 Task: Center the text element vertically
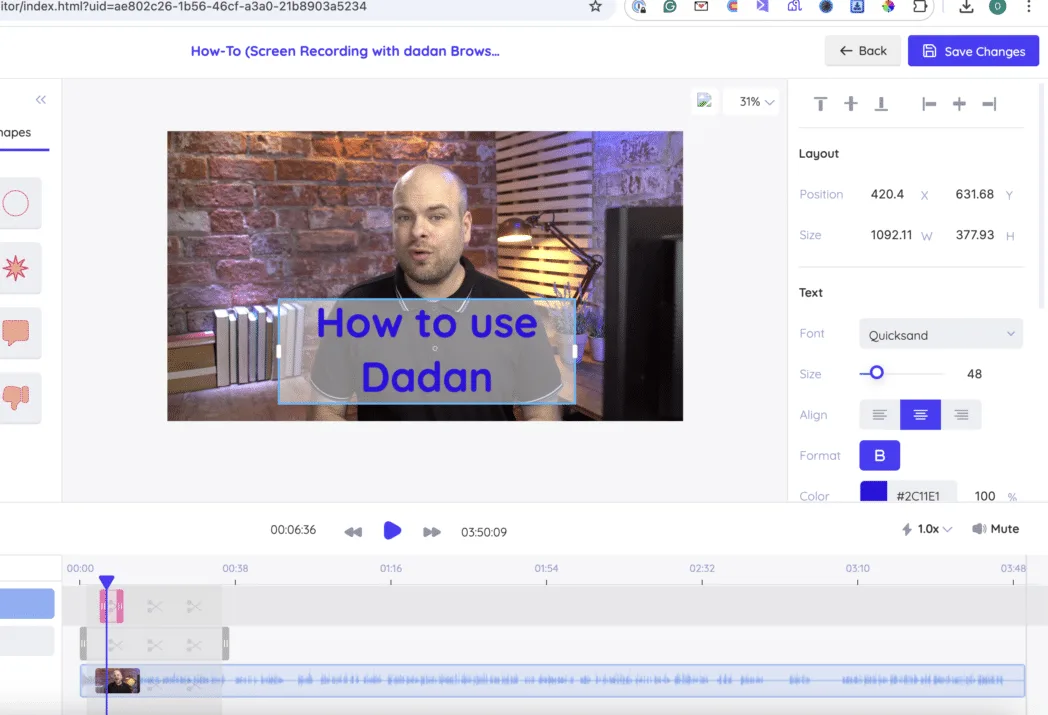[850, 103]
